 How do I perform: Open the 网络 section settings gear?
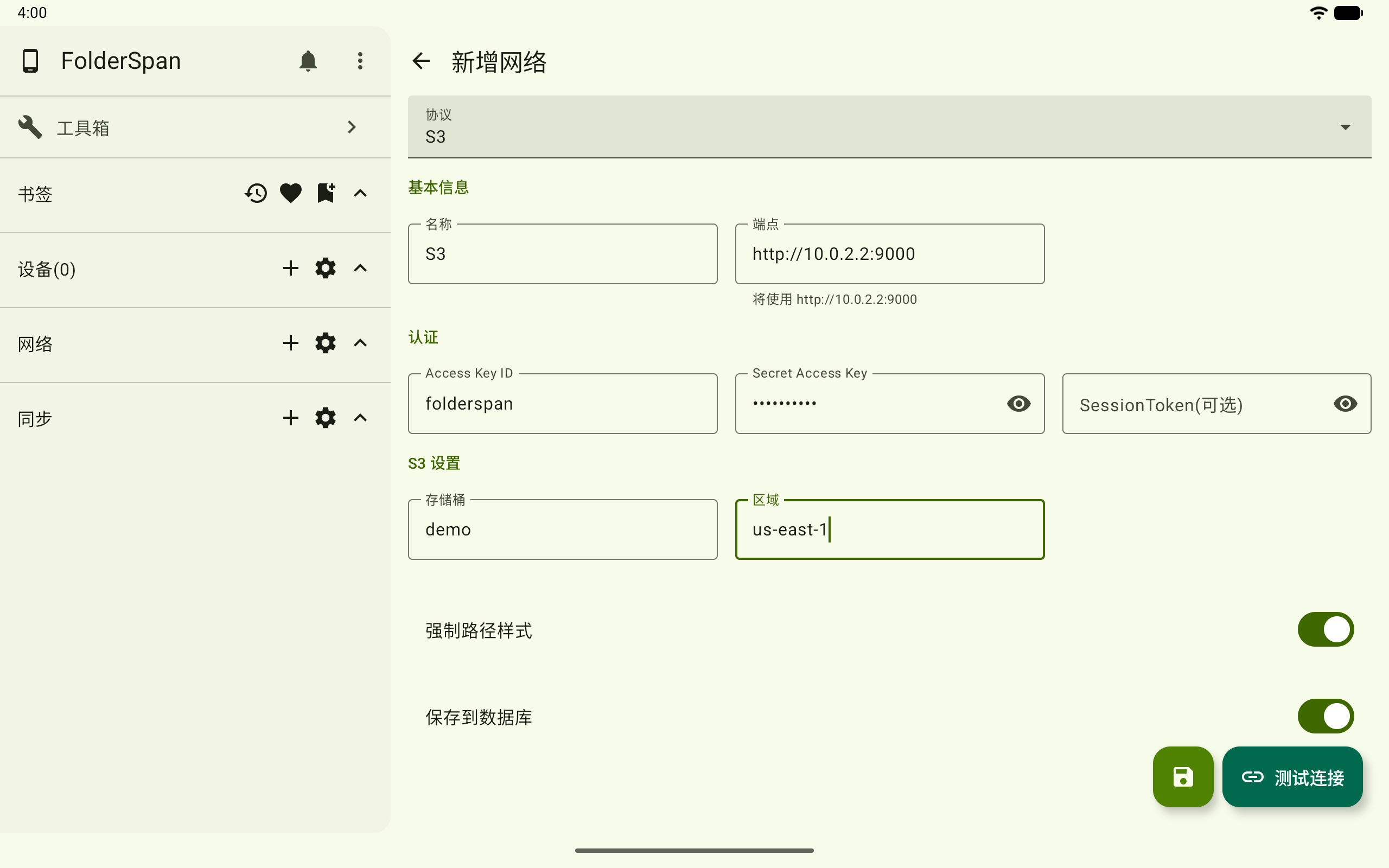click(326, 343)
